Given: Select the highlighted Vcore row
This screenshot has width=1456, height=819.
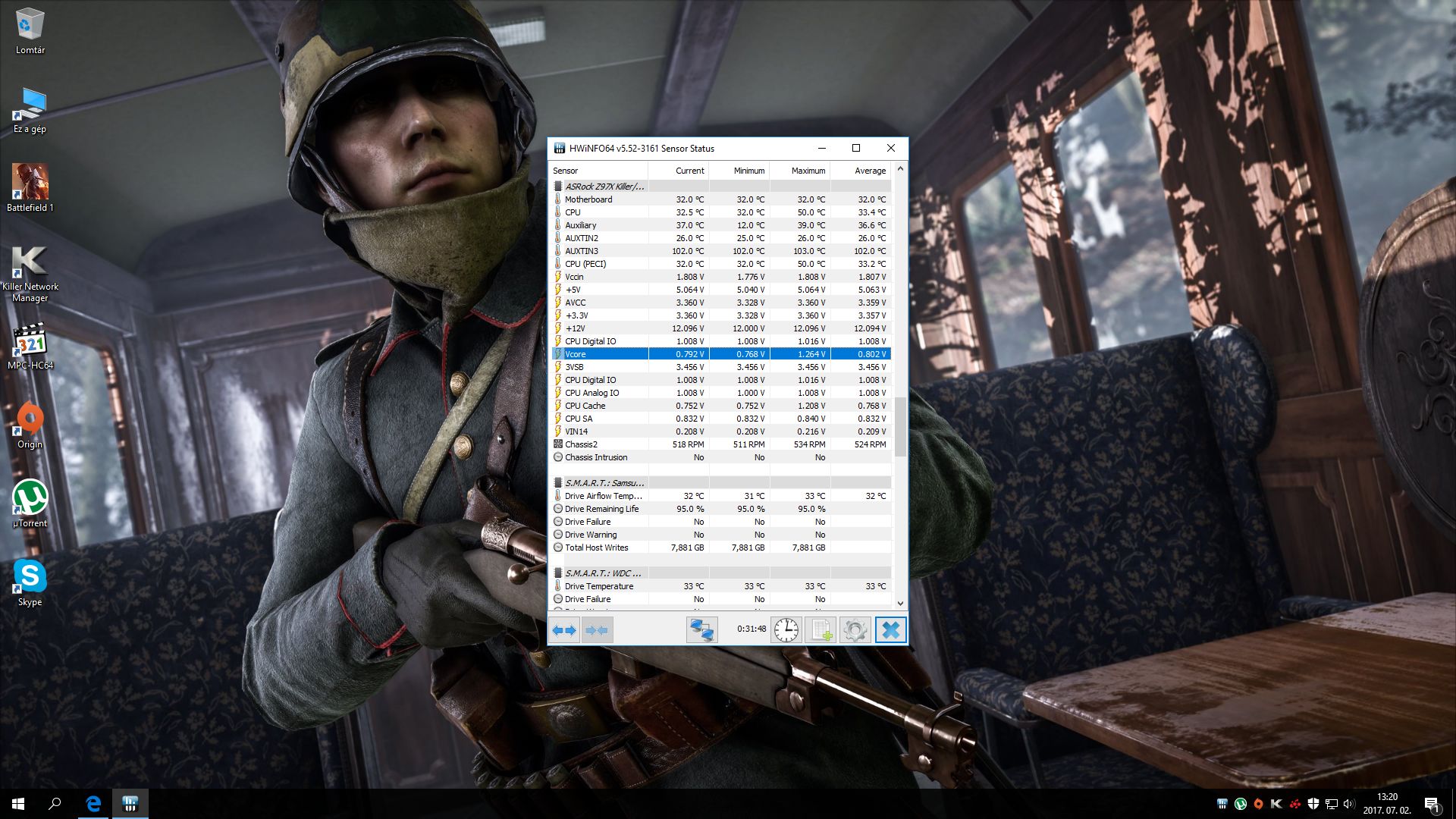Looking at the screenshot, I should pos(720,354).
